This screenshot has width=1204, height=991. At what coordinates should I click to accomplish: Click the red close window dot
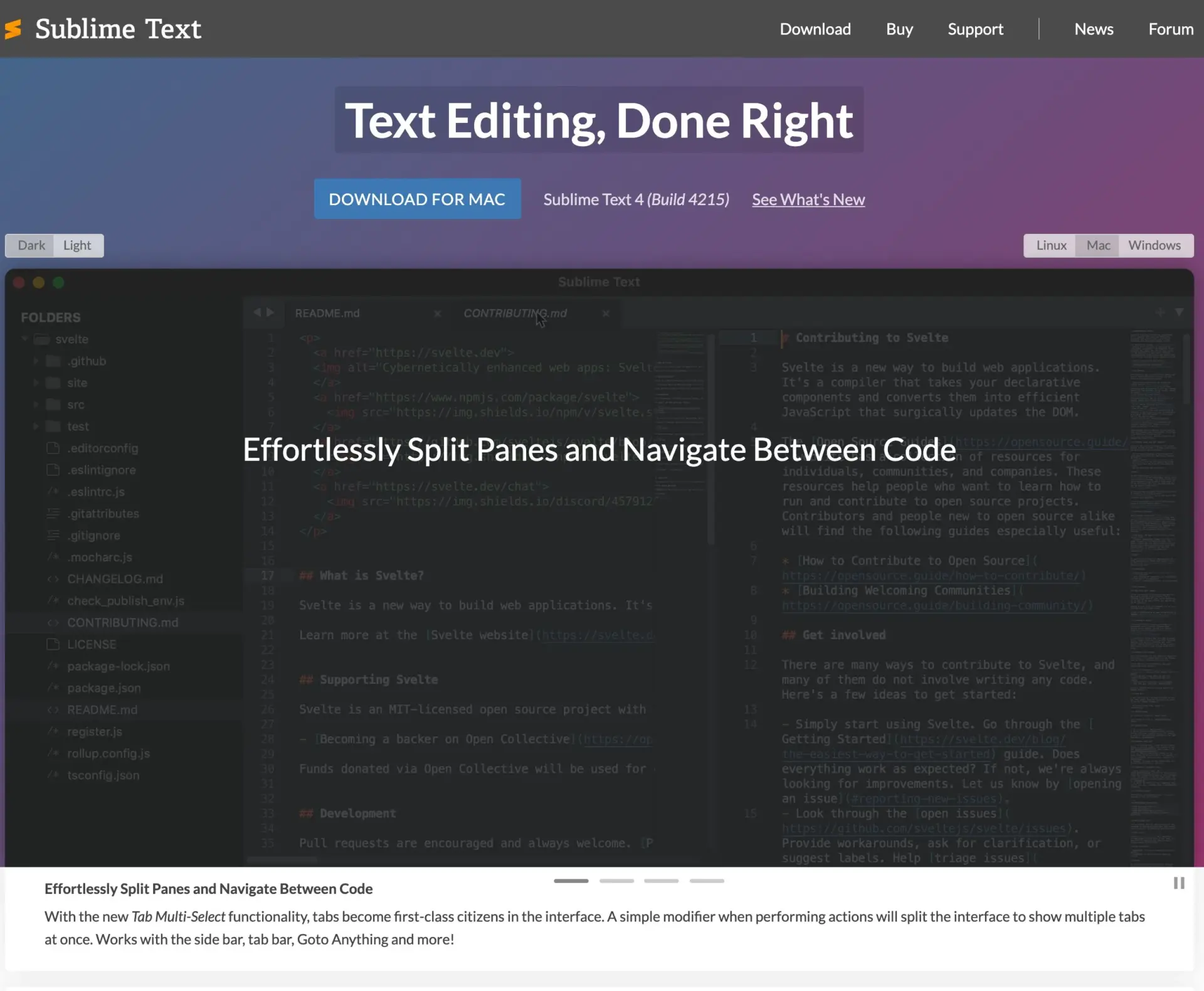(x=19, y=283)
